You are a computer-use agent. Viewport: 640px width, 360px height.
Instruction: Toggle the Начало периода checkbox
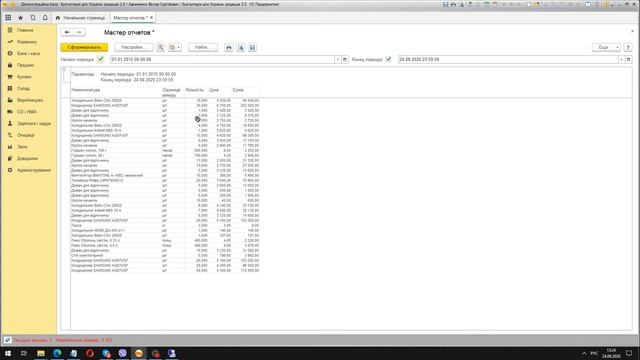100,59
